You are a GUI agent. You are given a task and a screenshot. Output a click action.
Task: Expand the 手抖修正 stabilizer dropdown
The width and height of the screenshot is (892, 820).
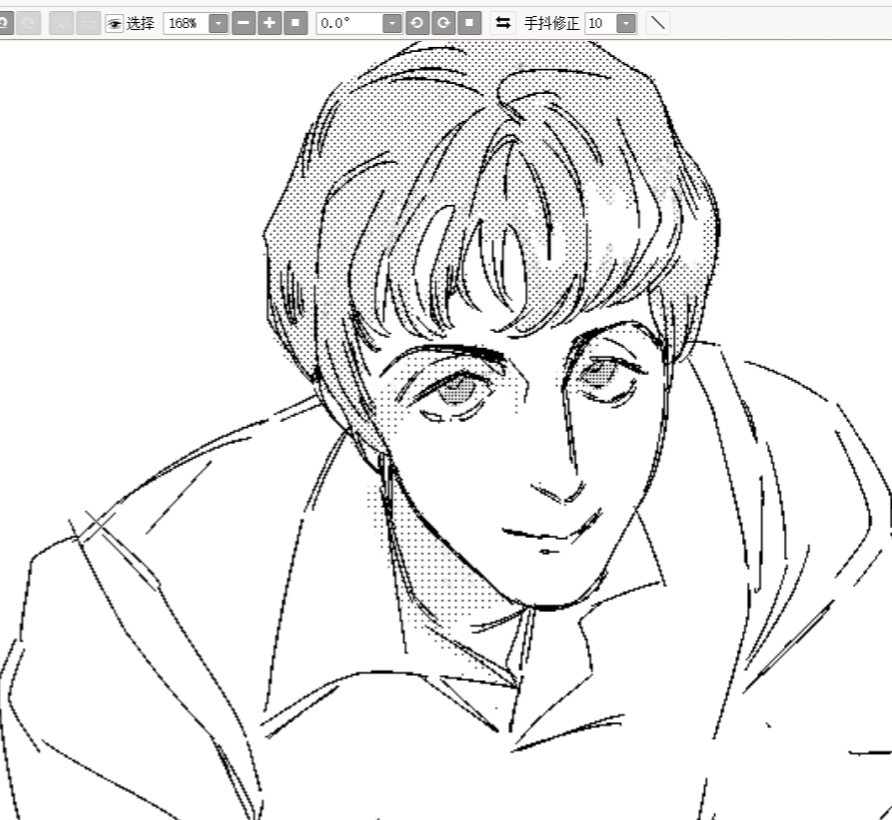(626, 23)
